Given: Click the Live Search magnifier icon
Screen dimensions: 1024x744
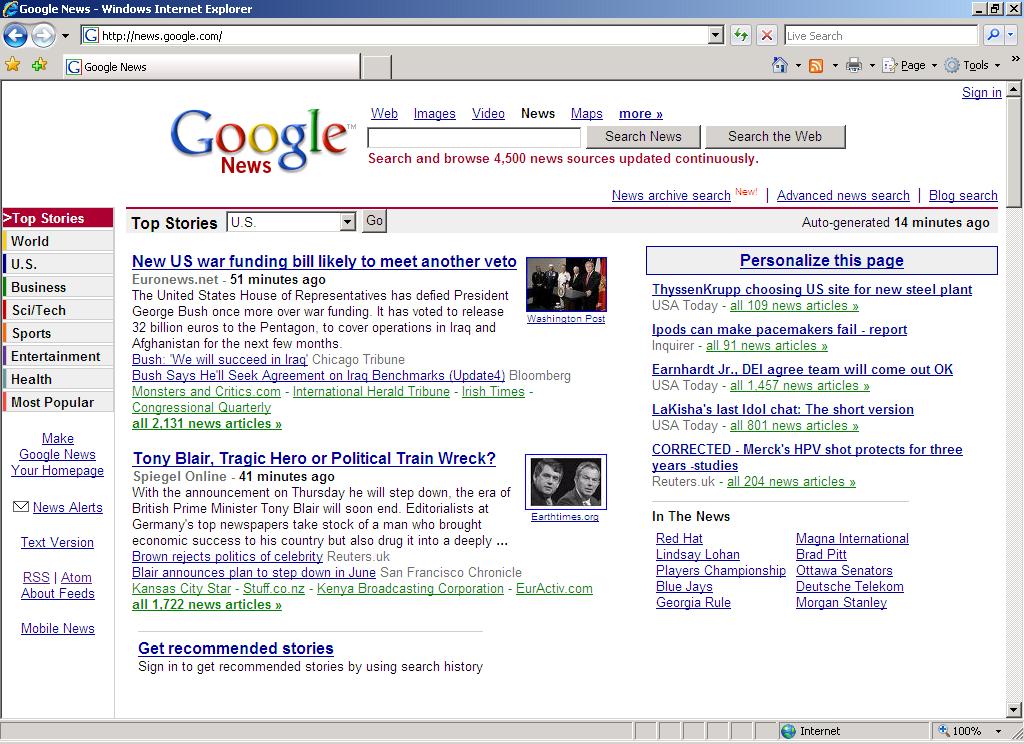Looking at the screenshot, I should (x=993, y=35).
